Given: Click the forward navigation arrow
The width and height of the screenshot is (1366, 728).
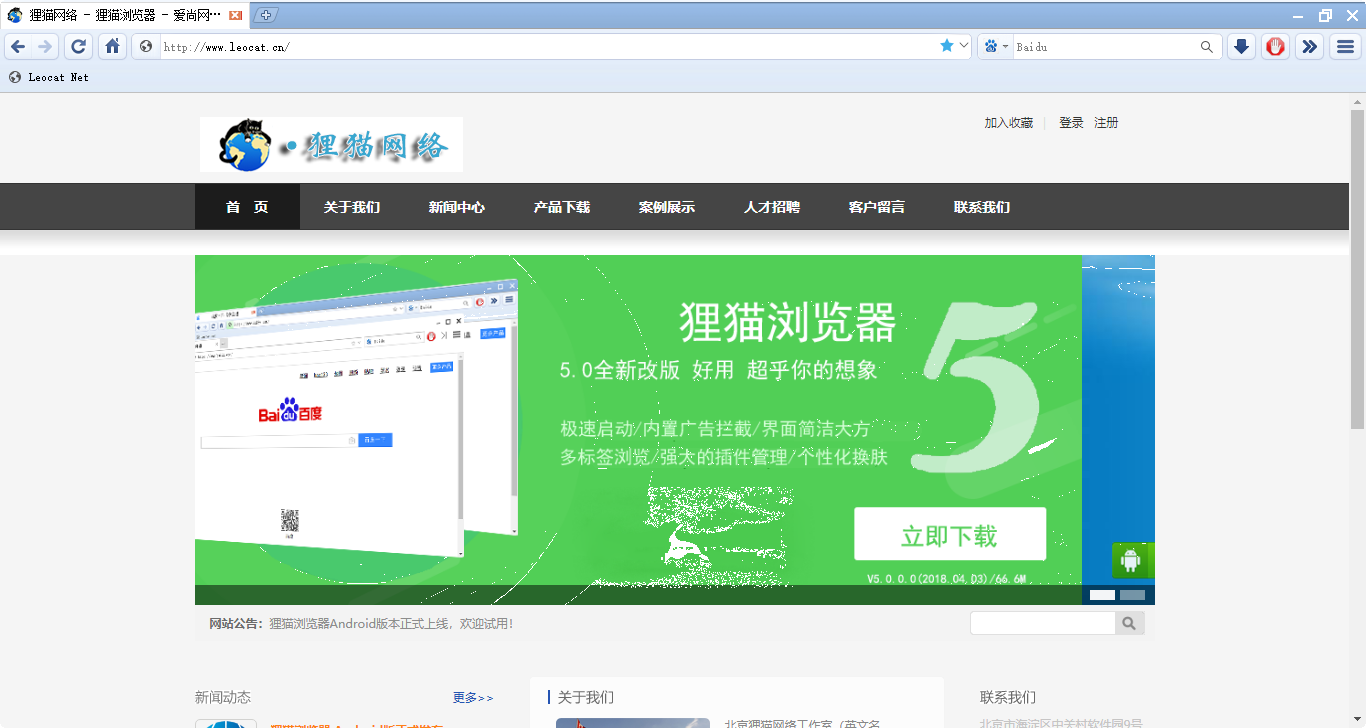Looking at the screenshot, I should click(x=45, y=47).
